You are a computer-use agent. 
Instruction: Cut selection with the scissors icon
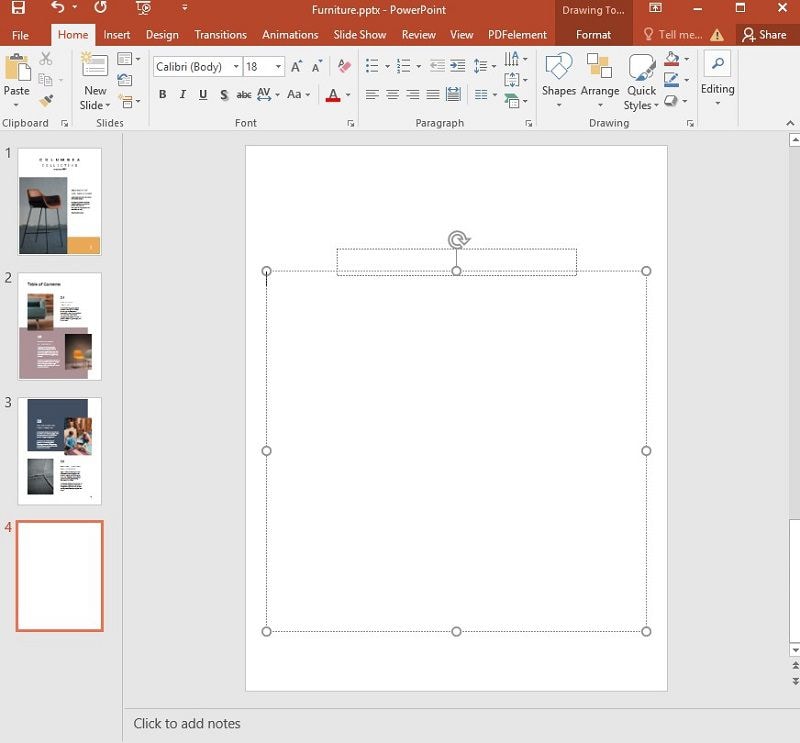tap(46, 59)
